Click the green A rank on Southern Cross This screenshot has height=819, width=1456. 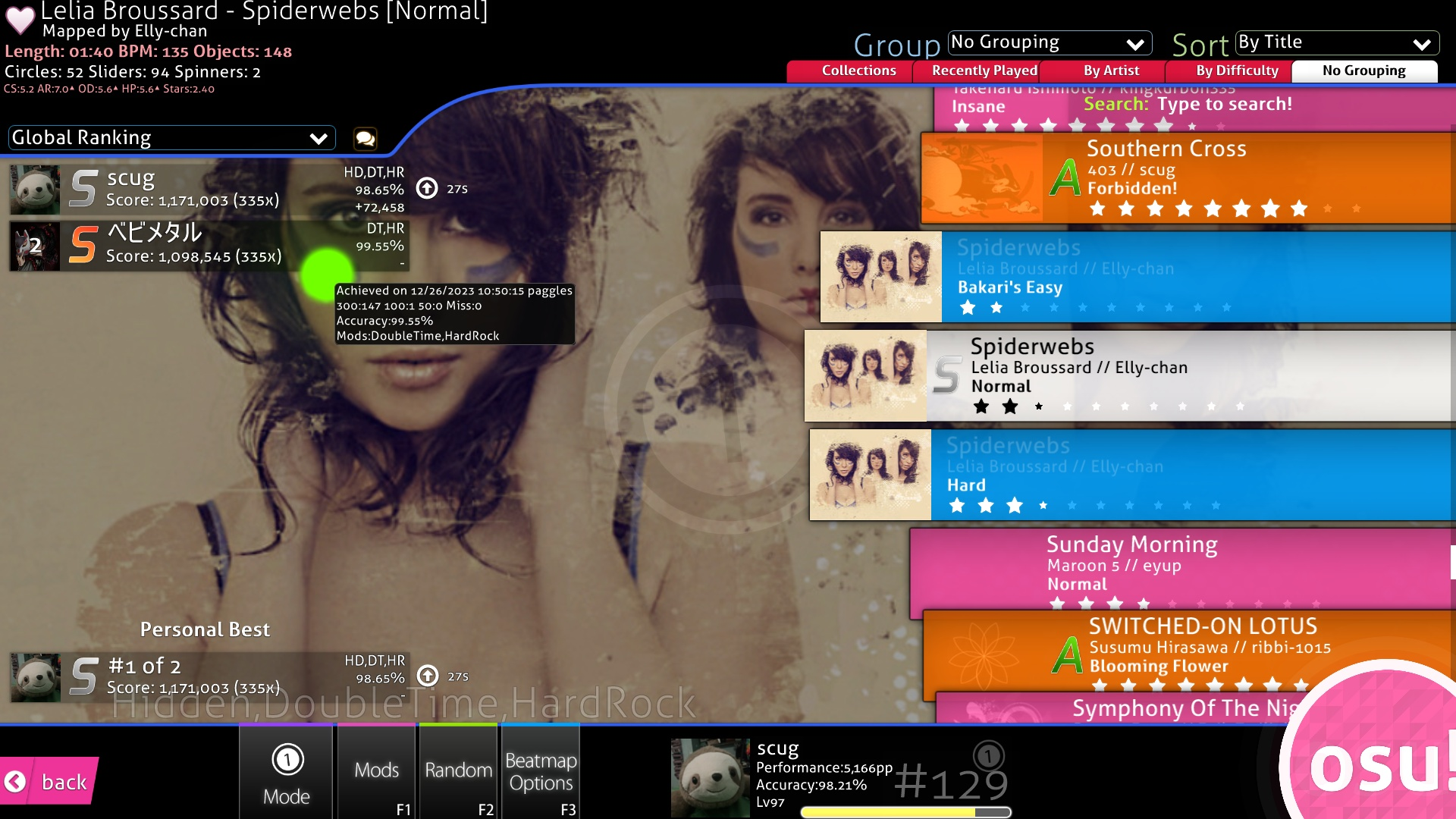pyautogui.click(x=1065, y=178)
